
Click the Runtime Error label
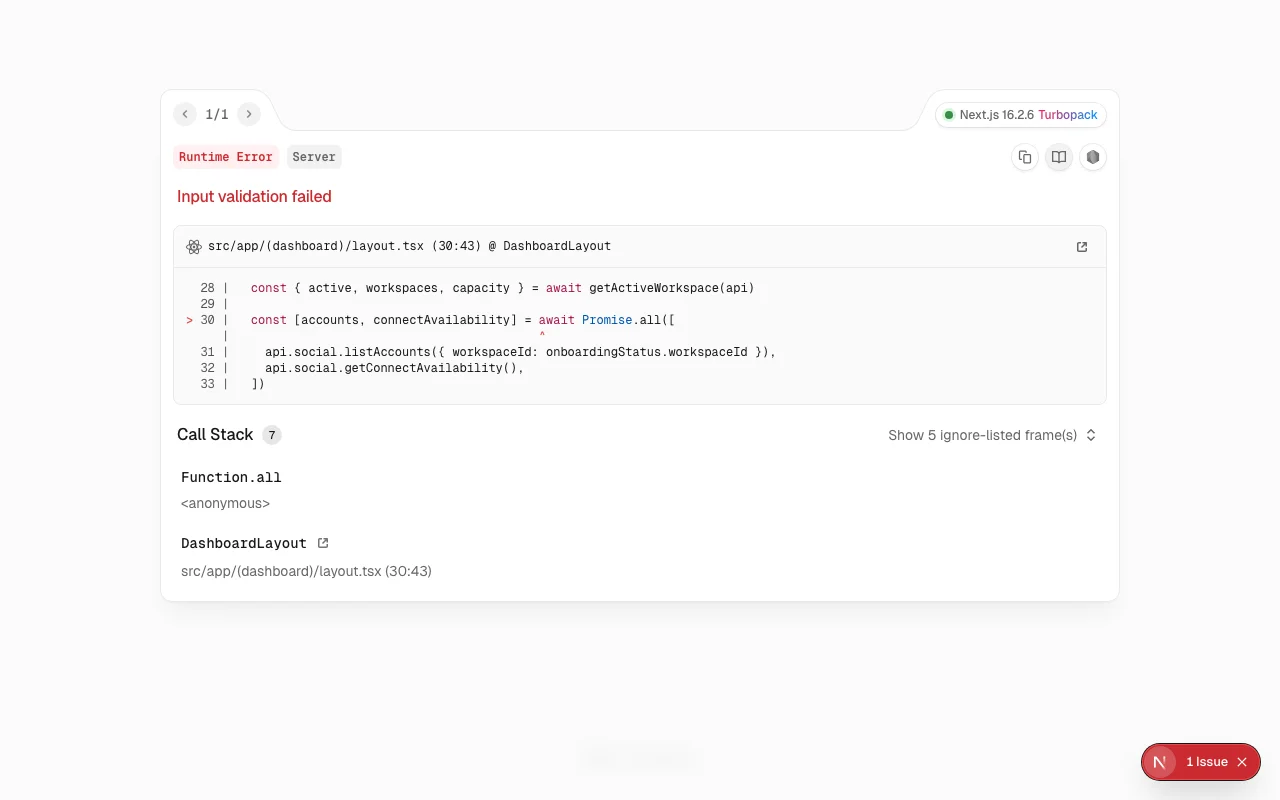226,157
